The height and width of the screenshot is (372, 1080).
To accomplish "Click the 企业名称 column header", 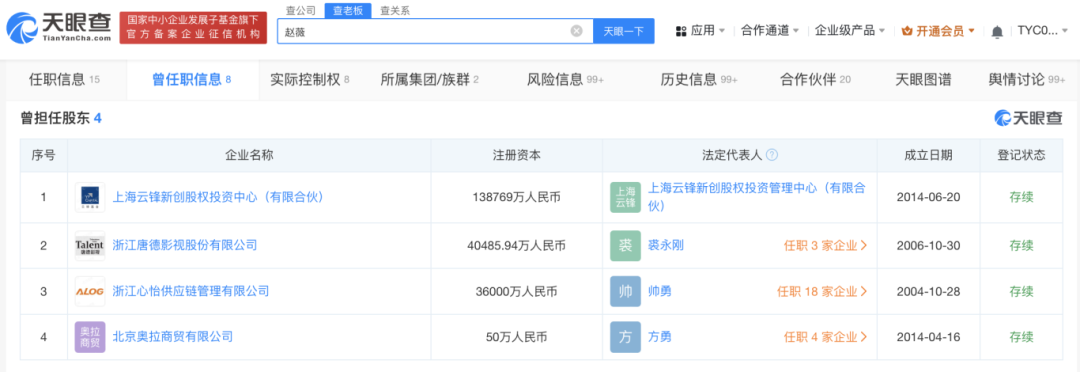I will point(249,155).
